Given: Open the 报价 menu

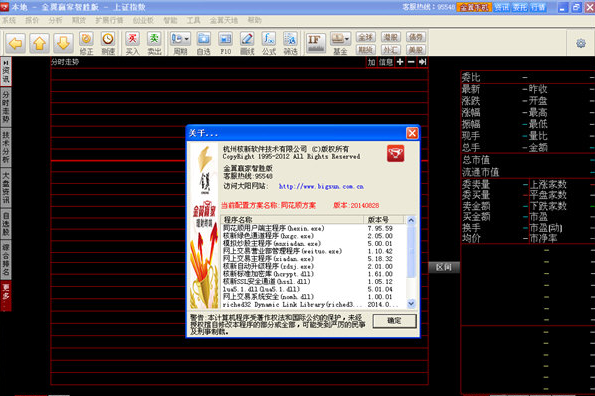Looking at the screenshot, I should [32, 20].
